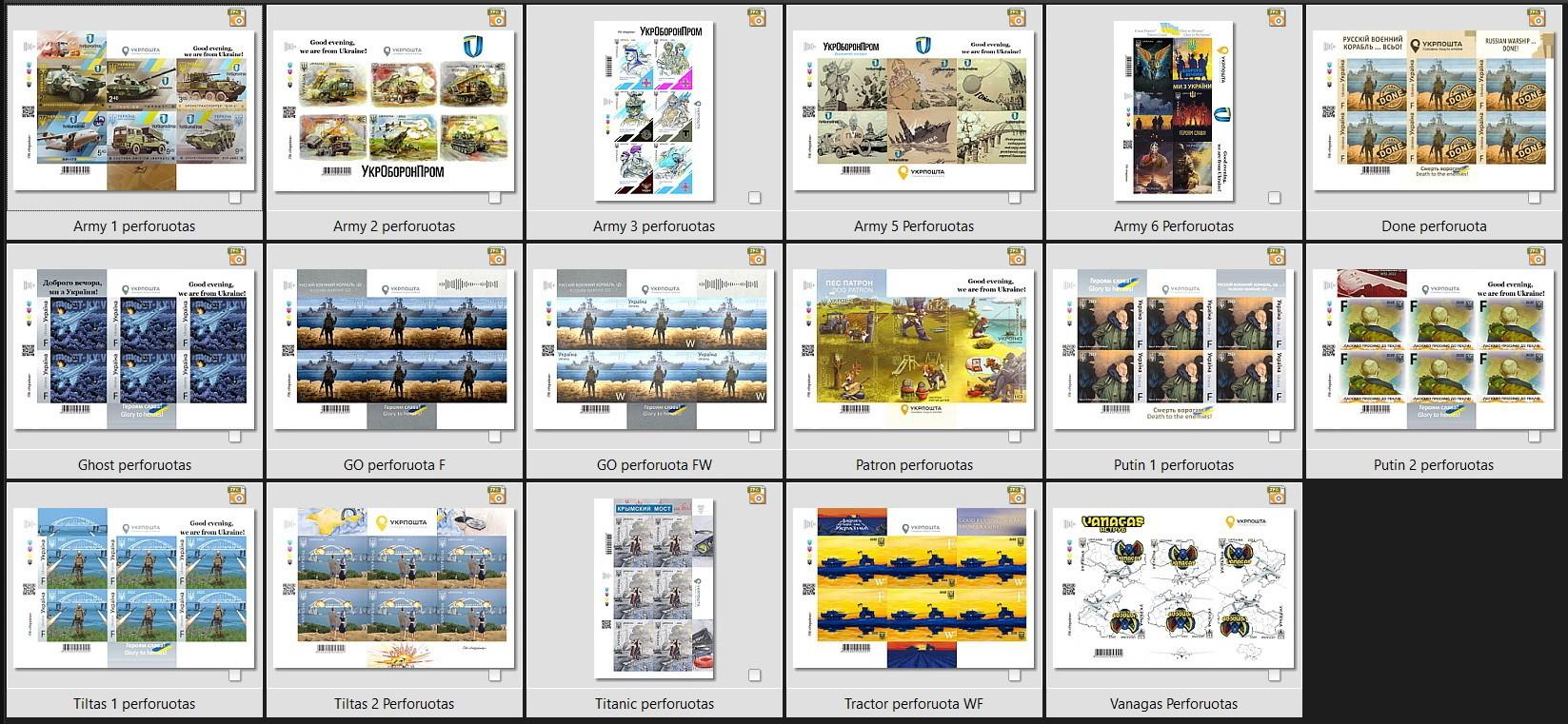Click the 'GO perforuota FW' file name

tap(654, 465)
